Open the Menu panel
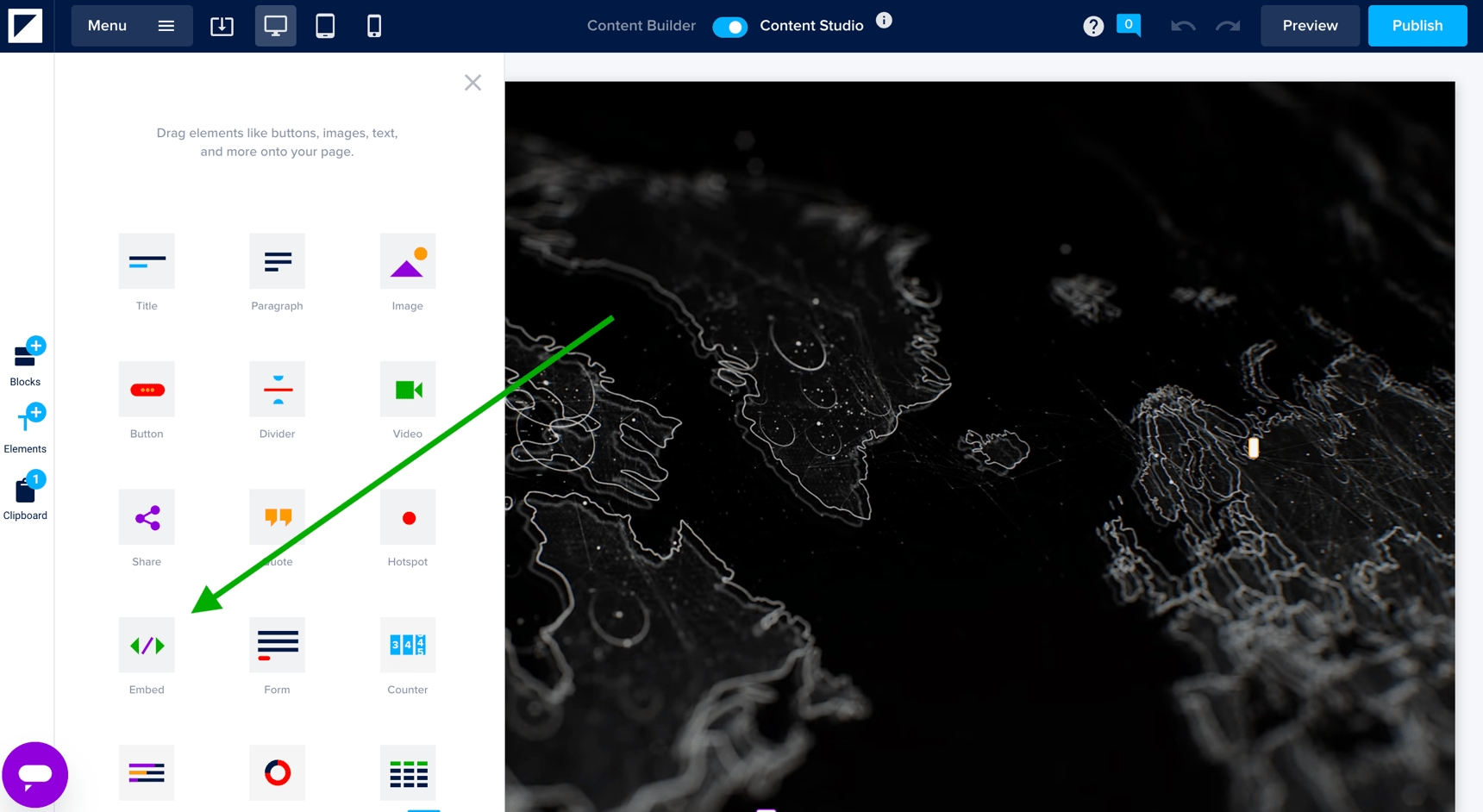This screenshot has width=1483, height=812. click(131, 25)
